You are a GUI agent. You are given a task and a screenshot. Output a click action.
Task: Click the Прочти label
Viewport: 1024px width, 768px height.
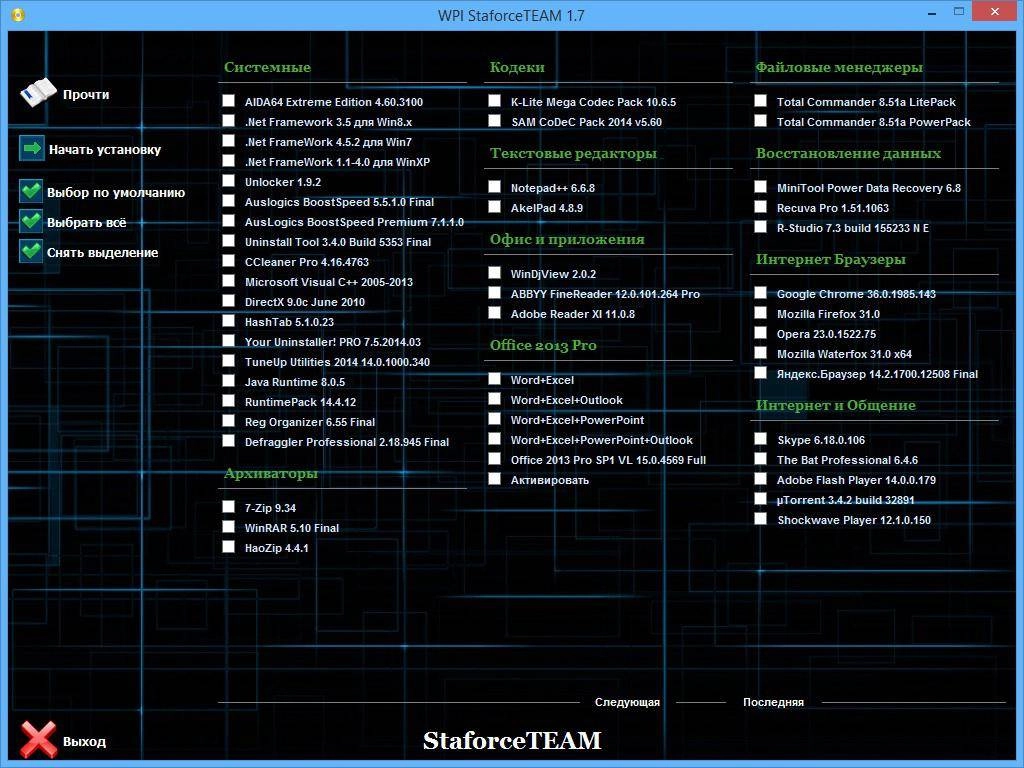[x=86, y=95]
